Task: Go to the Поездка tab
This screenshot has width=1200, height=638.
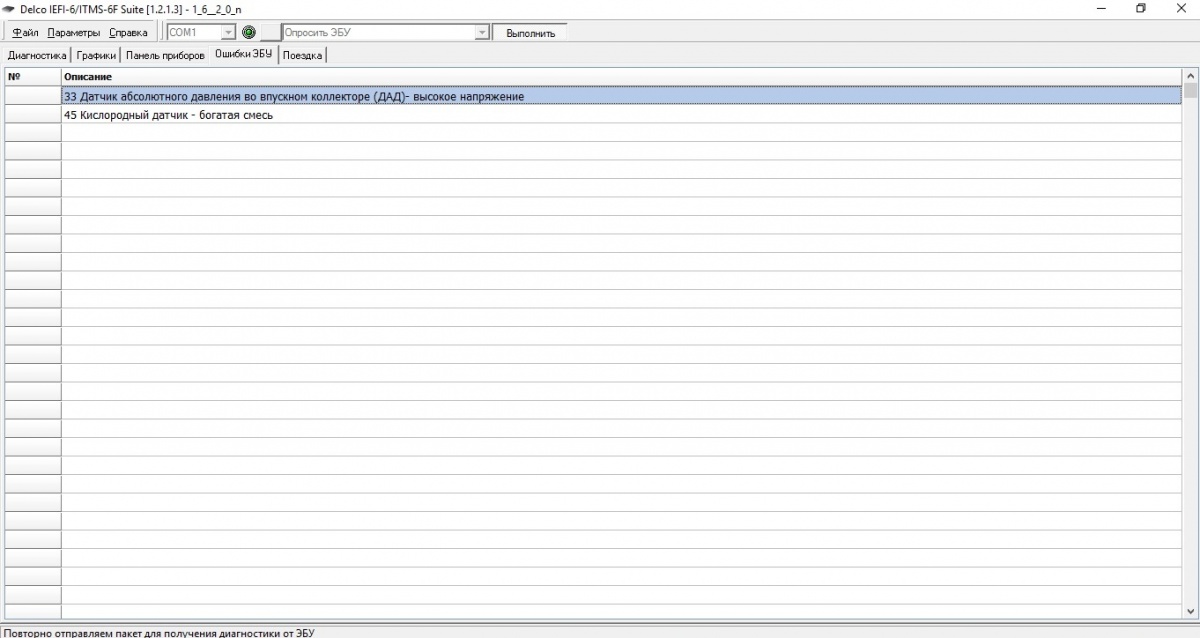Action: (x=303, y=55)
